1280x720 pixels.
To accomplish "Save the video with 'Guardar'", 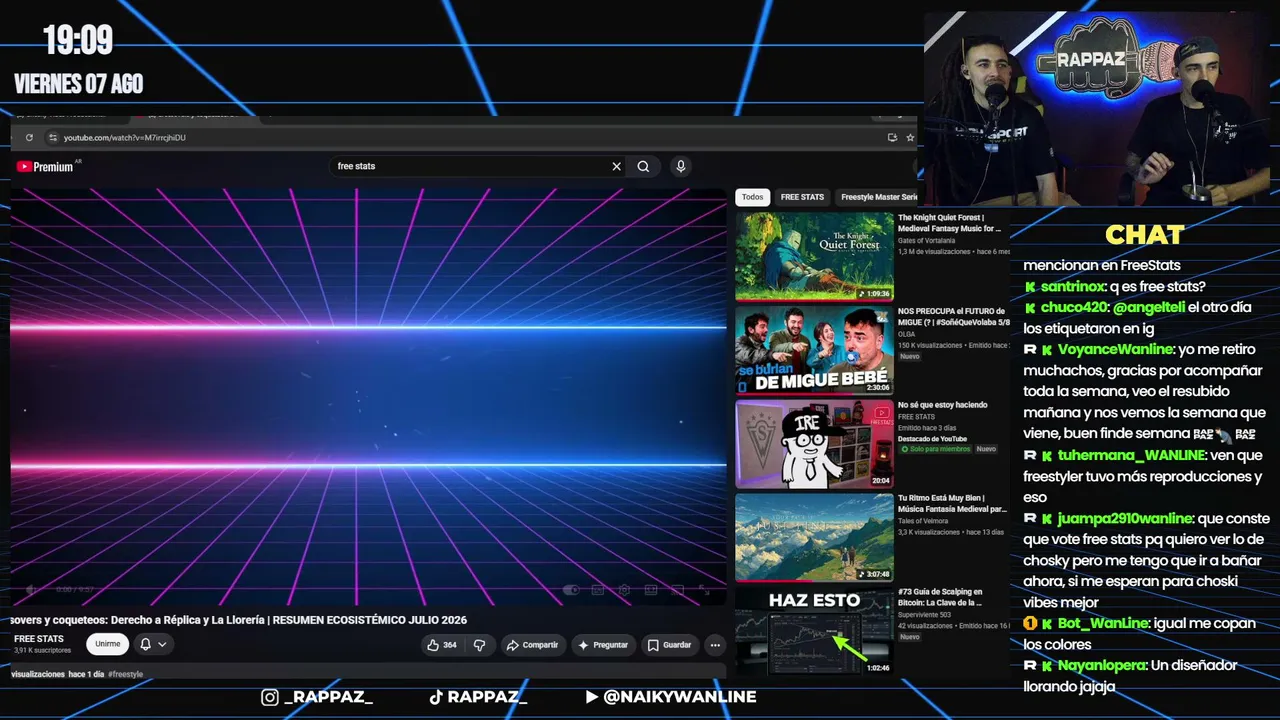I will [669, 645].
